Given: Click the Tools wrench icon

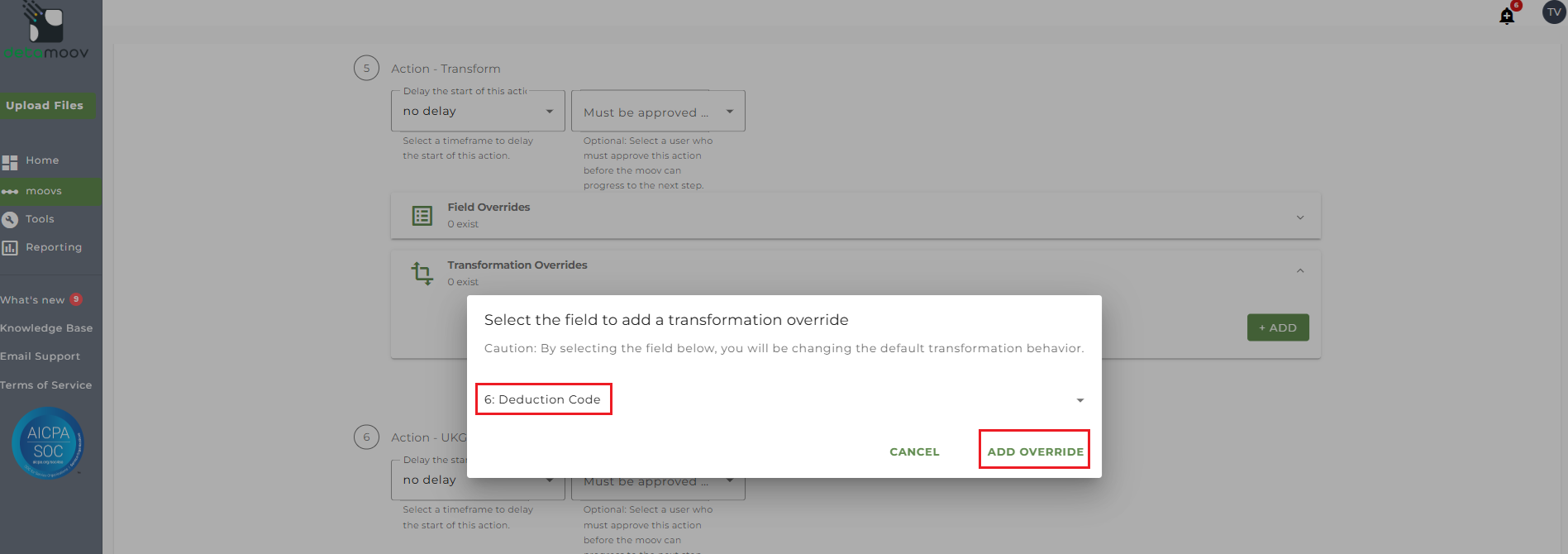Looking at the screenshot, I should point(10,219).
